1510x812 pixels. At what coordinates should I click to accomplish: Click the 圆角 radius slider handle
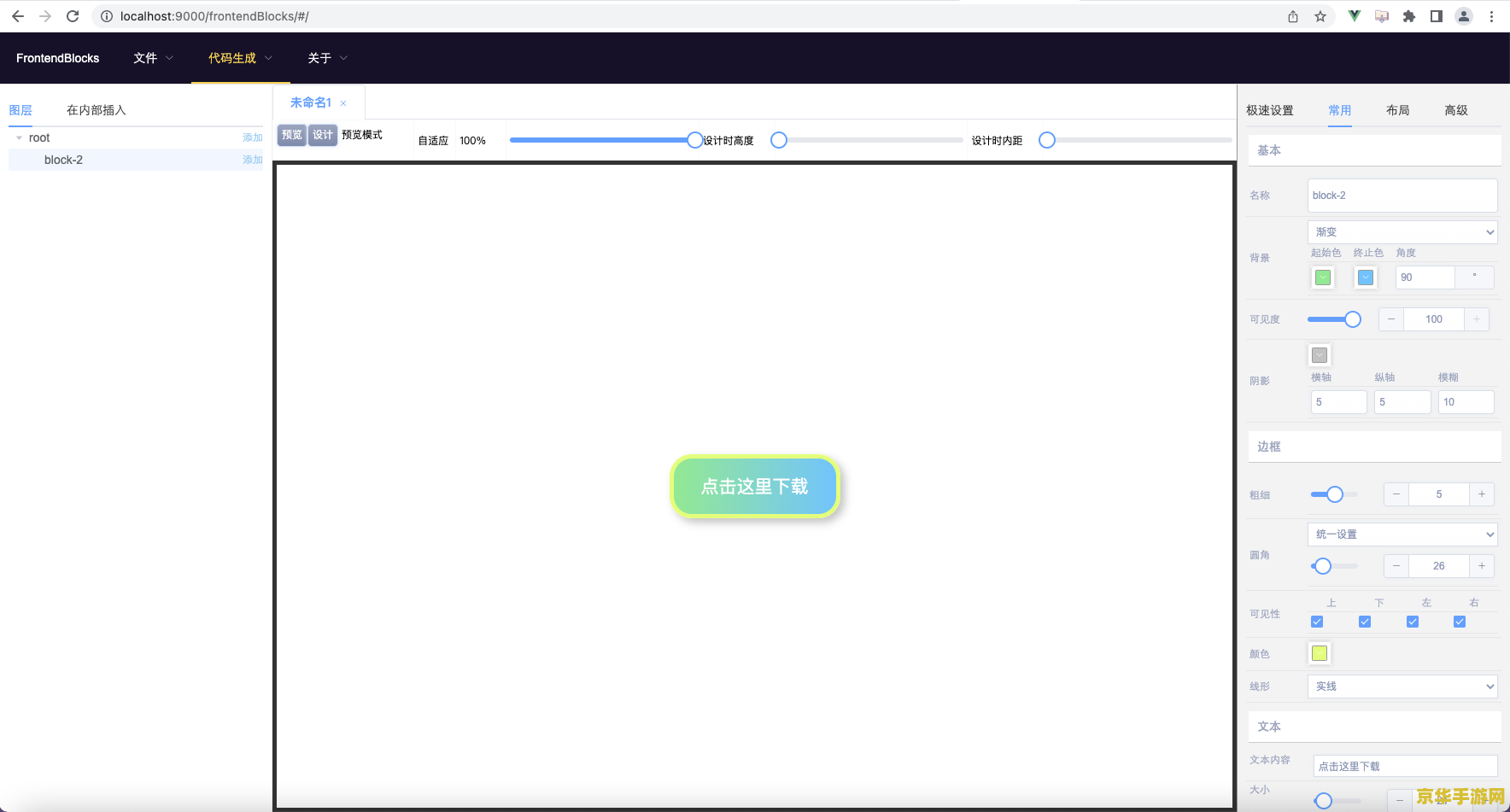coord(1323,566)
